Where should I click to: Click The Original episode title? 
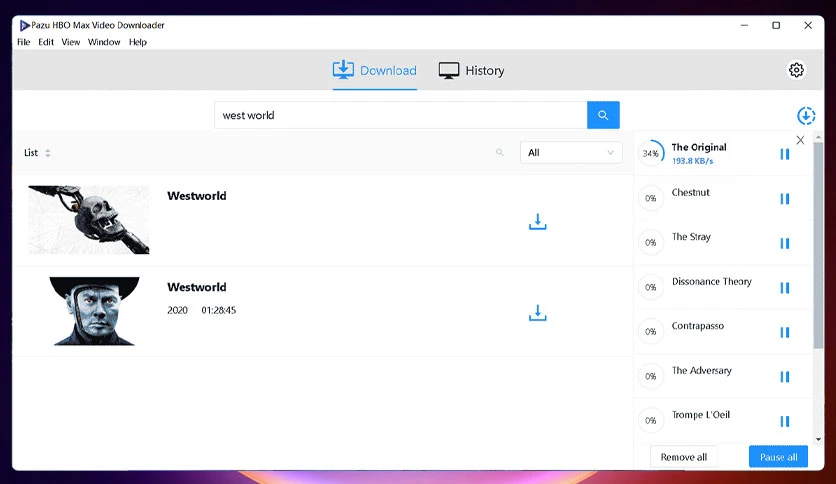click(699, 147)
